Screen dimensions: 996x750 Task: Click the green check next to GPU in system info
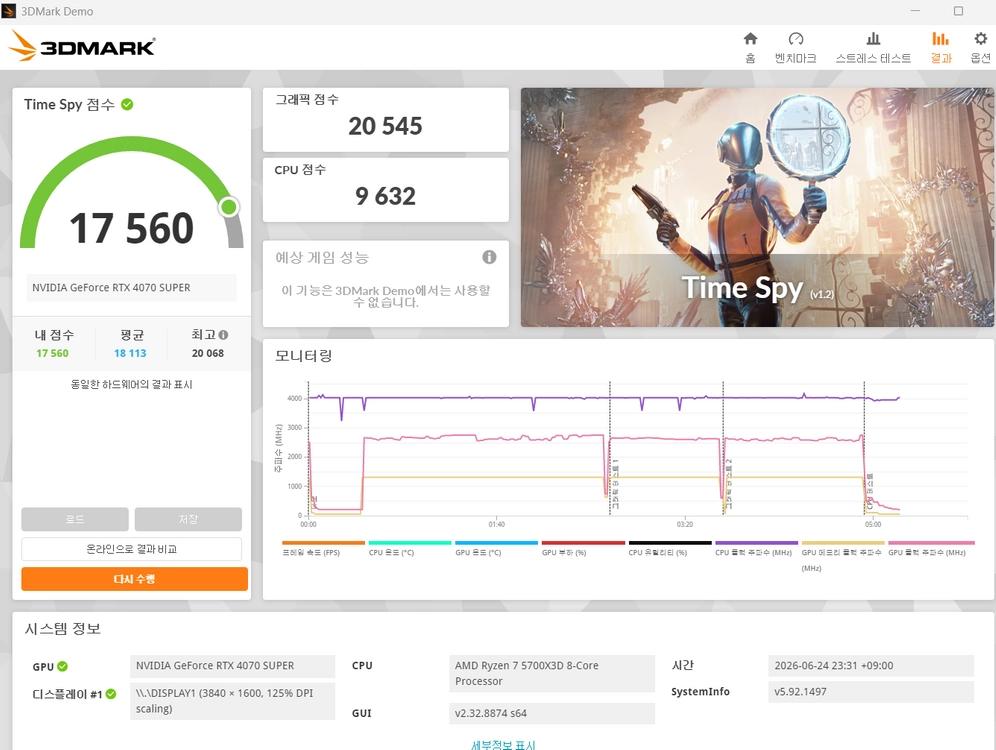[x=62, y=666]
